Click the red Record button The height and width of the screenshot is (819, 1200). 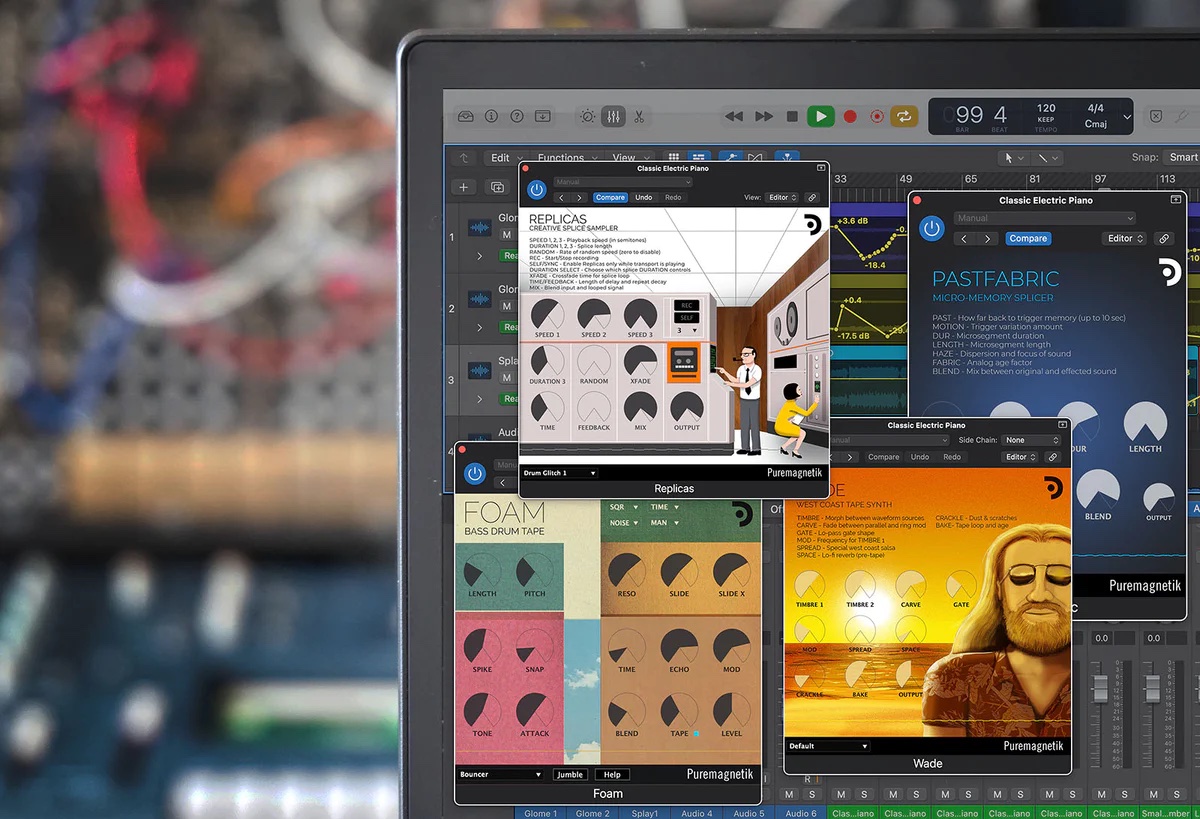coord(850,116)
